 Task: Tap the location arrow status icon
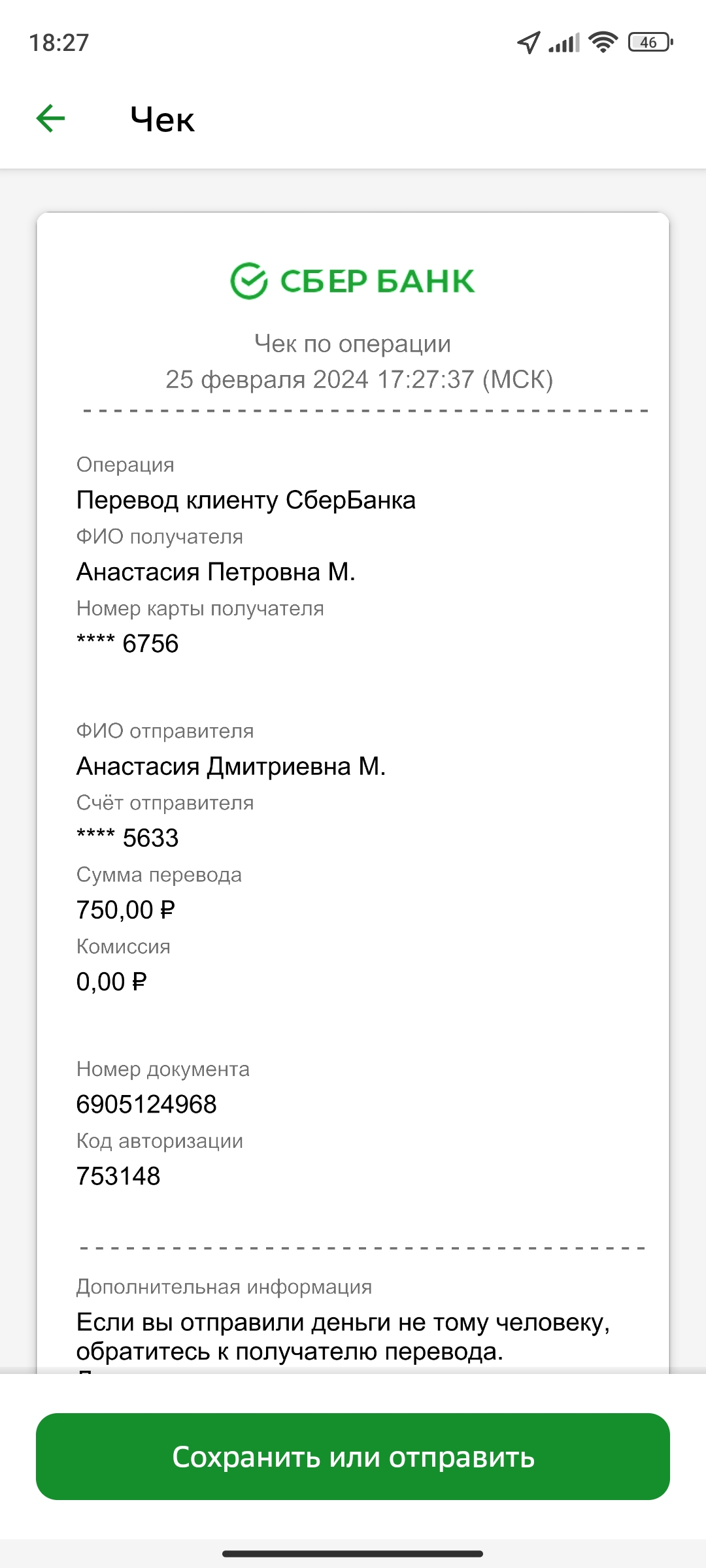tap(529, 42)
